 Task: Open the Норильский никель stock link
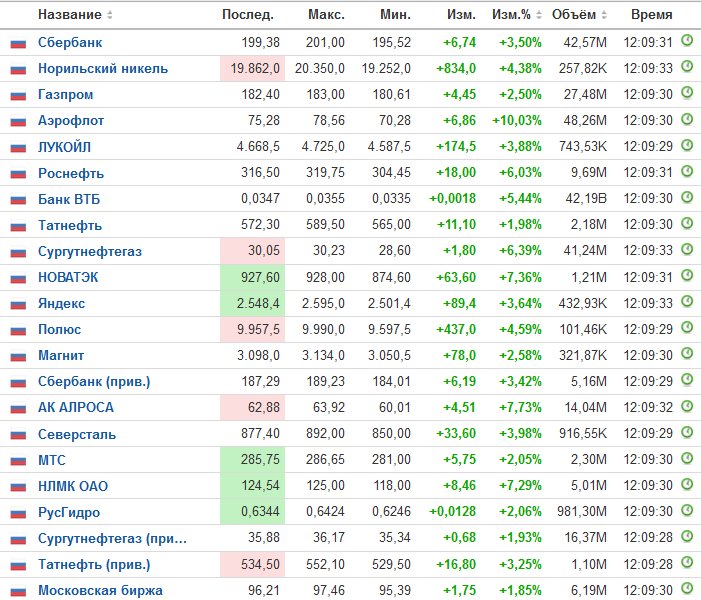tap(103, 68)
